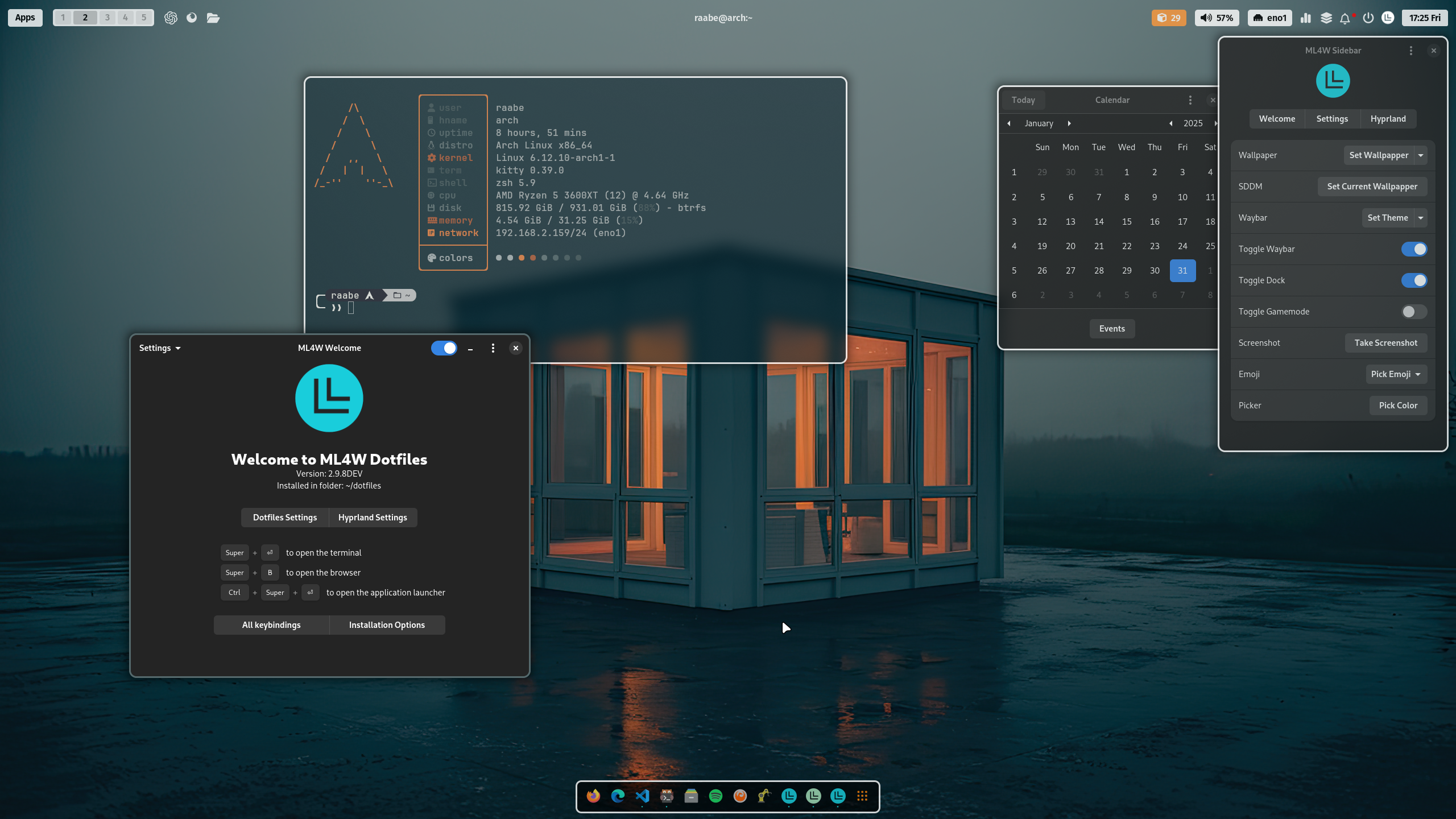Screen dimensions: 1456x819
Task: Click the All keybindings button
Action: click(271, 625)
